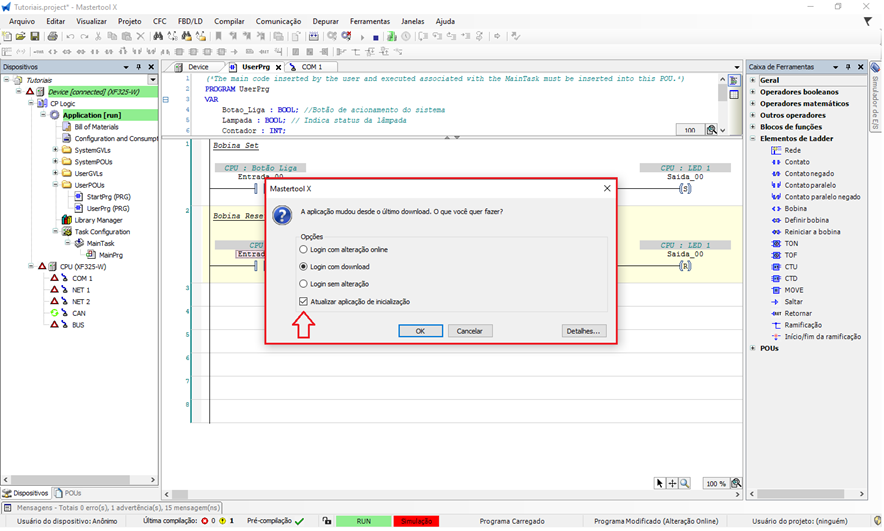Open Library Manager in the device tree
The image size is (884, 531).
[x=97, y=220]
